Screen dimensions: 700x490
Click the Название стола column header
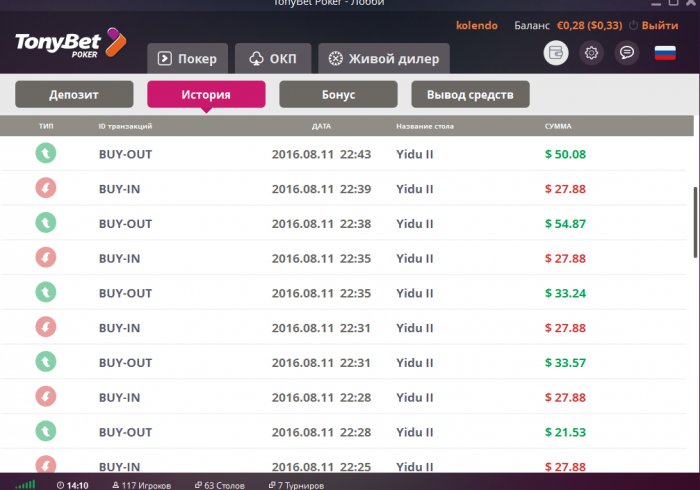[x=425, y=126]
